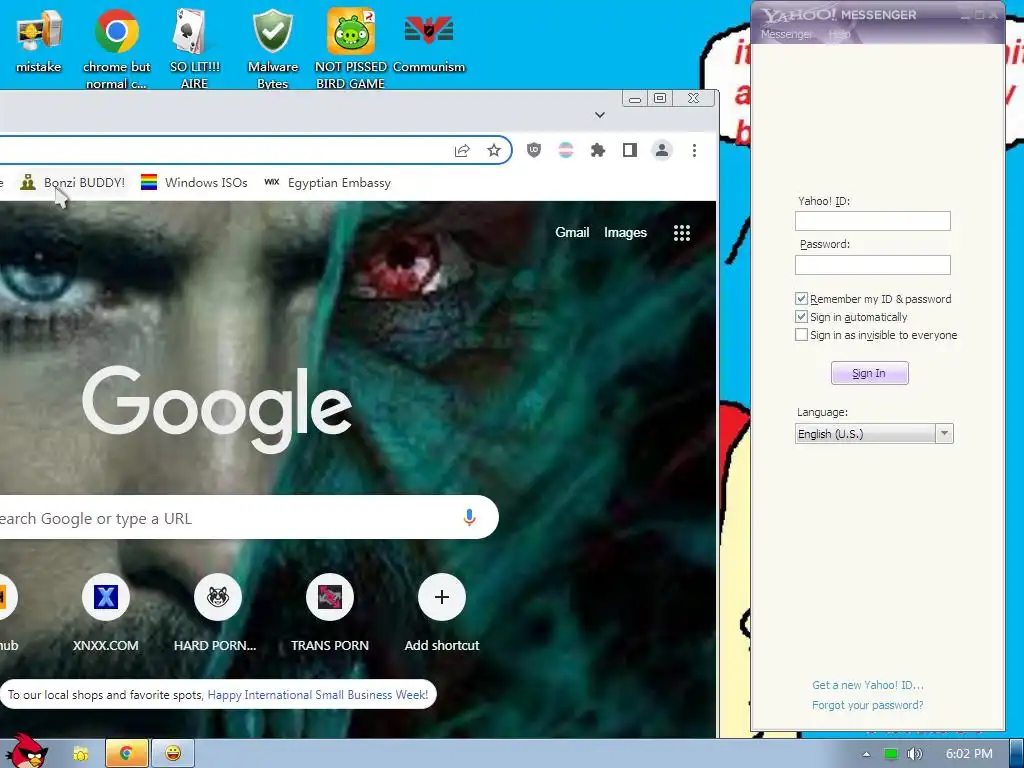Open Help menu in Yahoo Messenger

click(x=839, y=34)
